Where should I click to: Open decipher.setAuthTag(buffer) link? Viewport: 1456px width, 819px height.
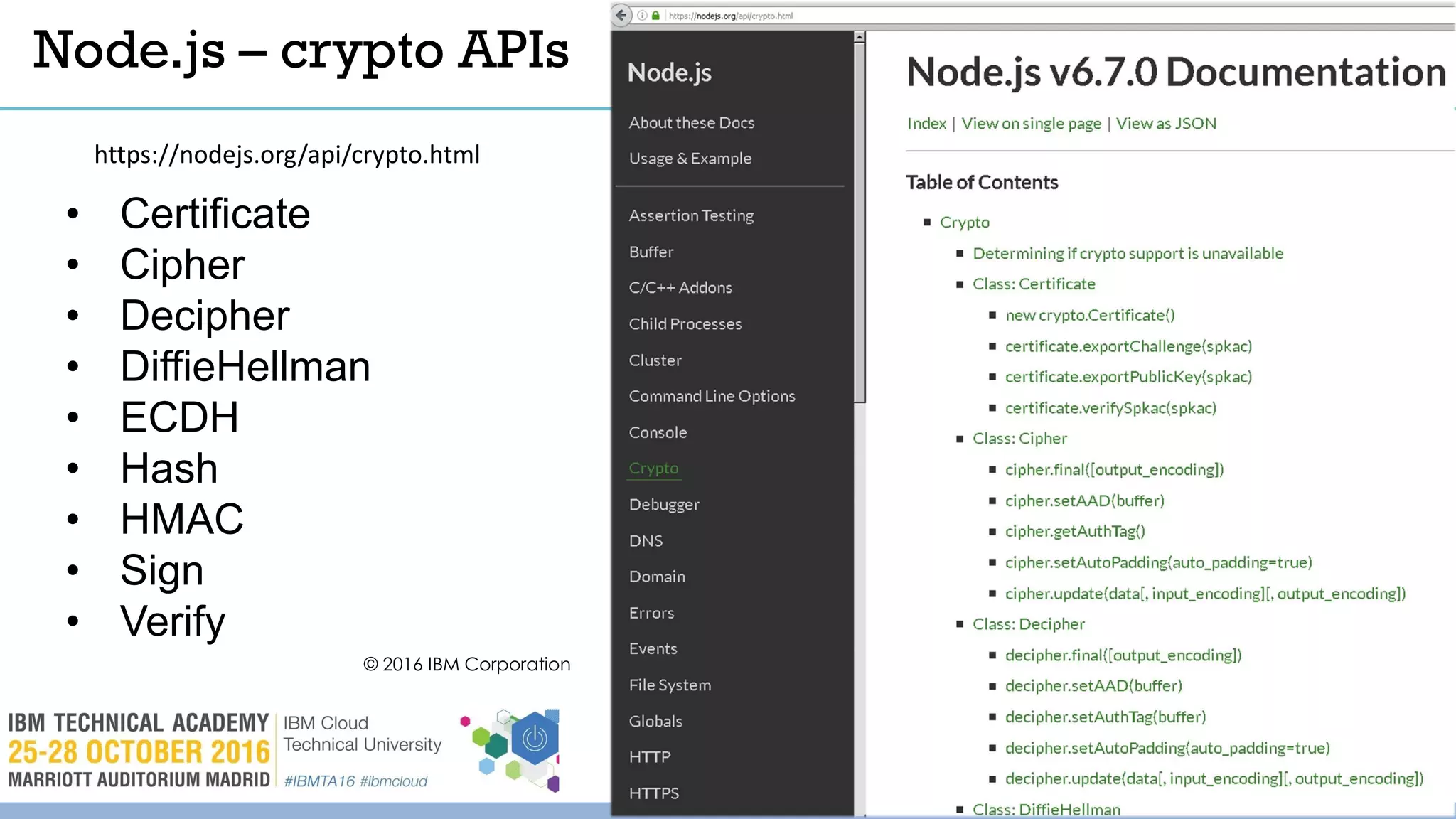pos(1106,717)
